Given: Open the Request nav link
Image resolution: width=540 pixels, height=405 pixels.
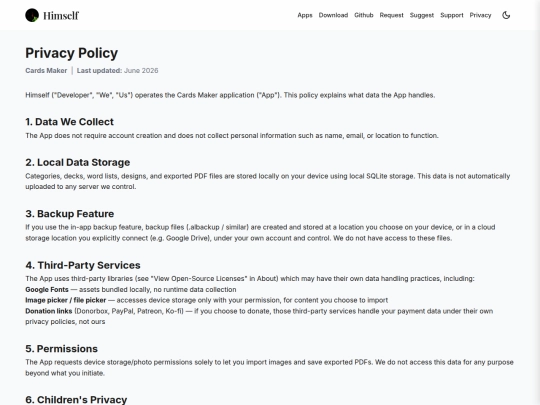Looking at the screenshot, I should click(391, 15).
